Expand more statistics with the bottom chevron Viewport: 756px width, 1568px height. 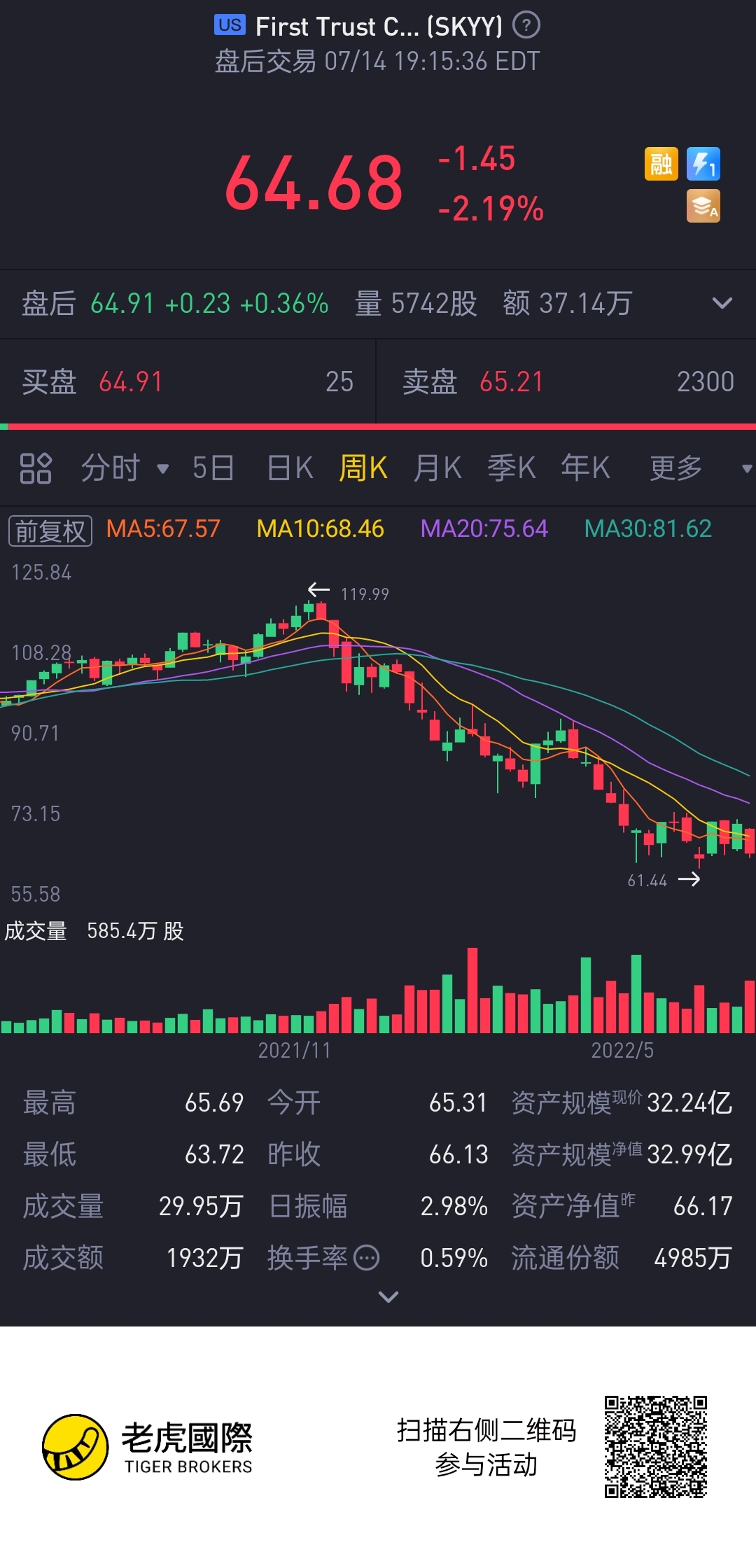click(388, 1297)
